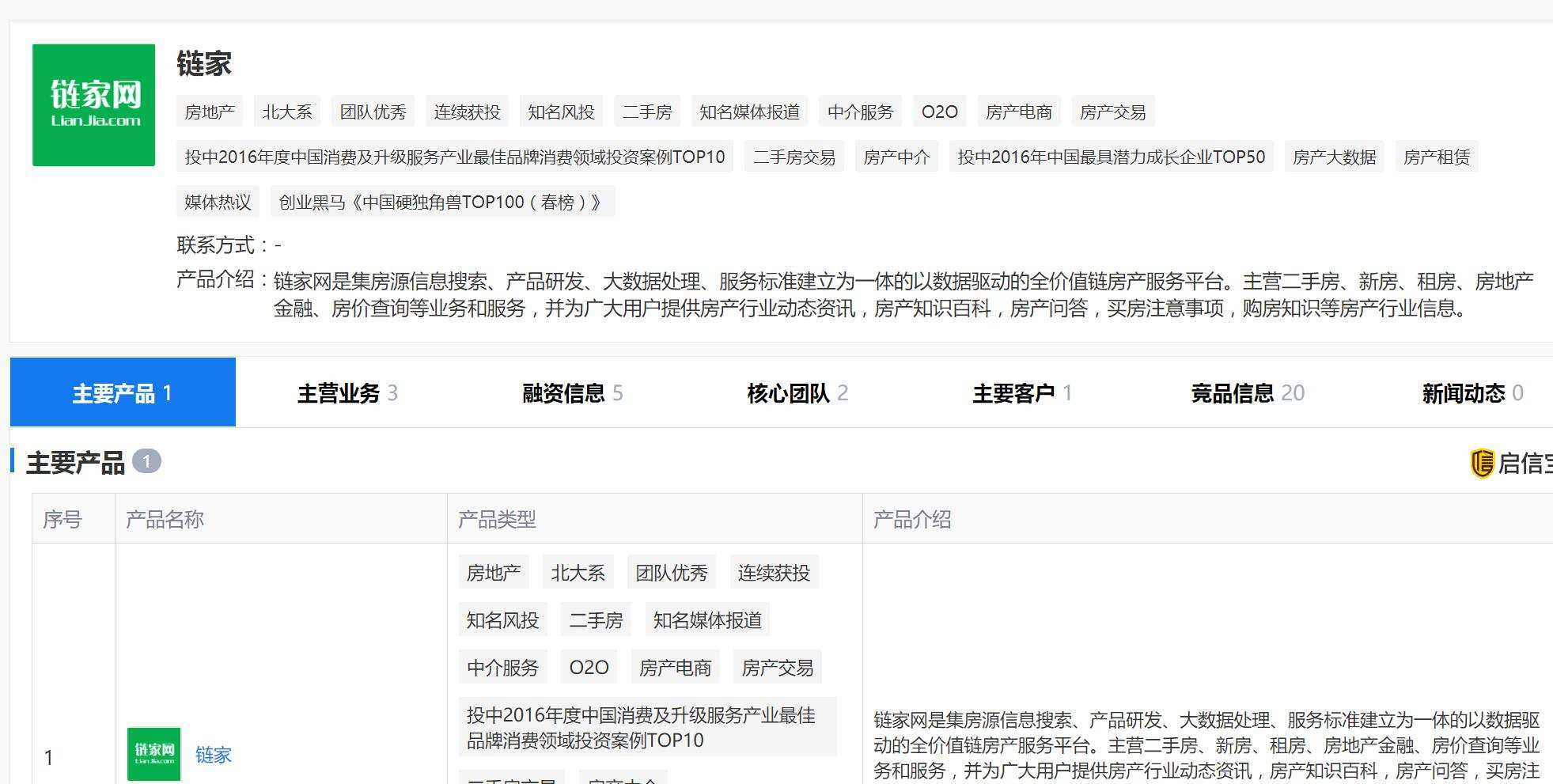
Task: Switch to 核心团队 tab
Action: 797,393
